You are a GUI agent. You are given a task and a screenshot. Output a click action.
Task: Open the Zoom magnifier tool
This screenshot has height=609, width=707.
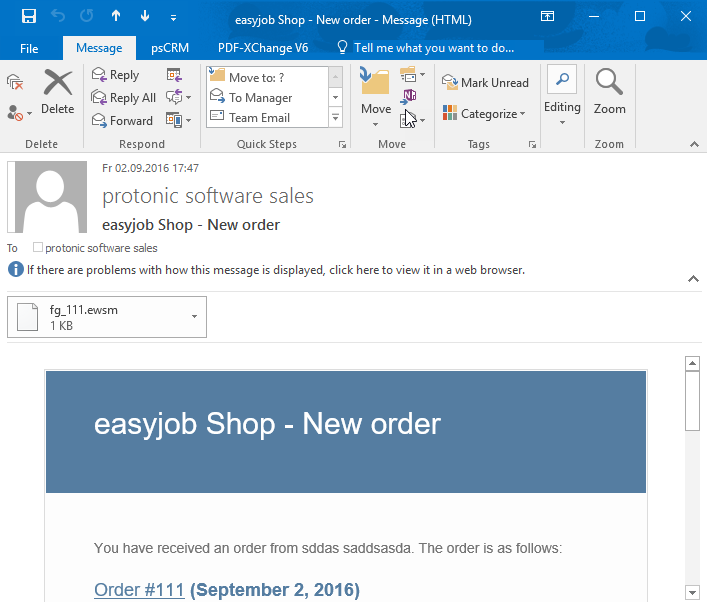[609, 93]
